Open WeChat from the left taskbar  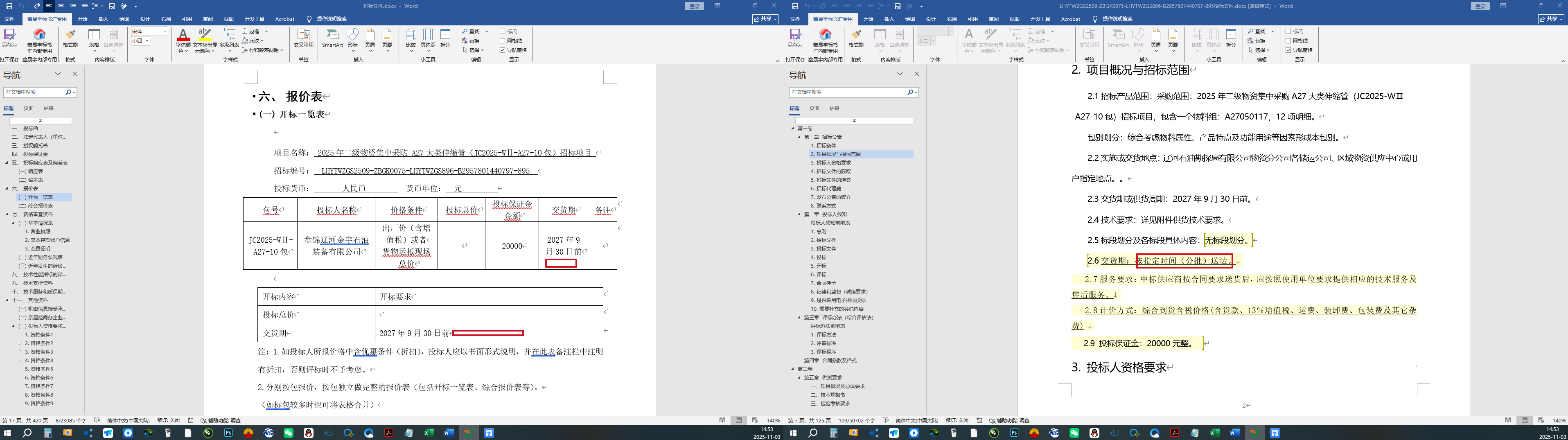pyautogui.click(x=289, y=433)
